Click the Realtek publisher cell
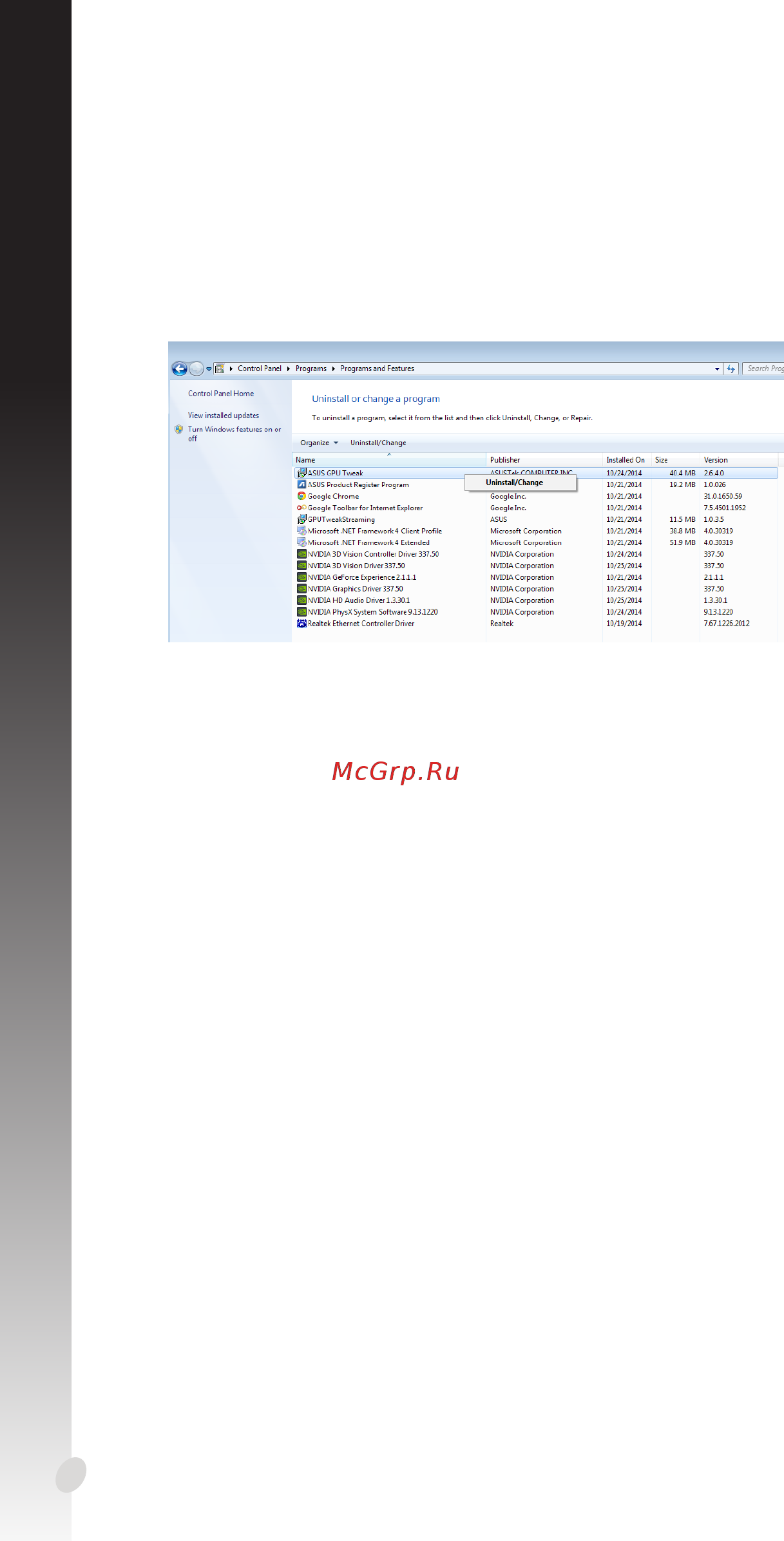Screen dimensions: 784x1541 [502, 624]
